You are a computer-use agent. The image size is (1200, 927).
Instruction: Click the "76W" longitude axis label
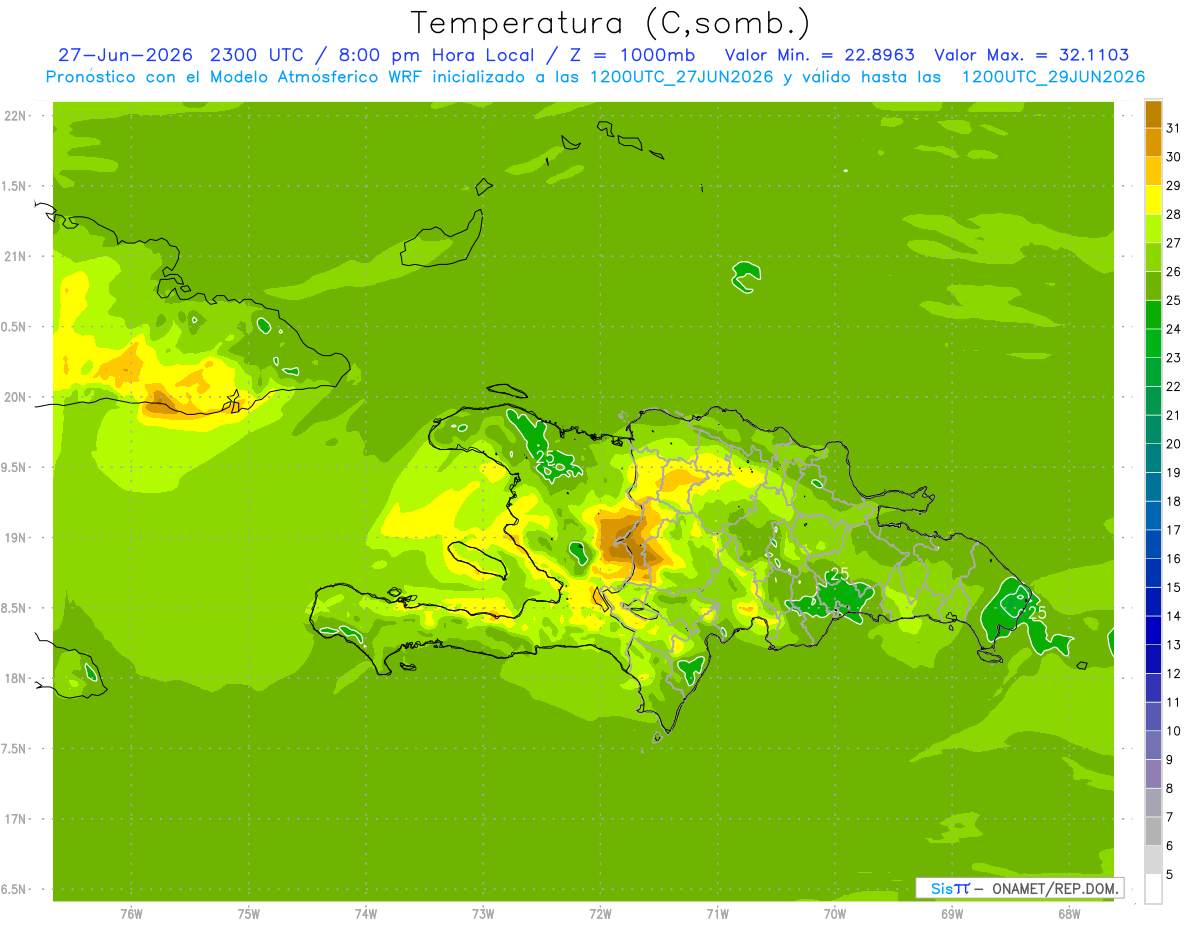(131, 913)
